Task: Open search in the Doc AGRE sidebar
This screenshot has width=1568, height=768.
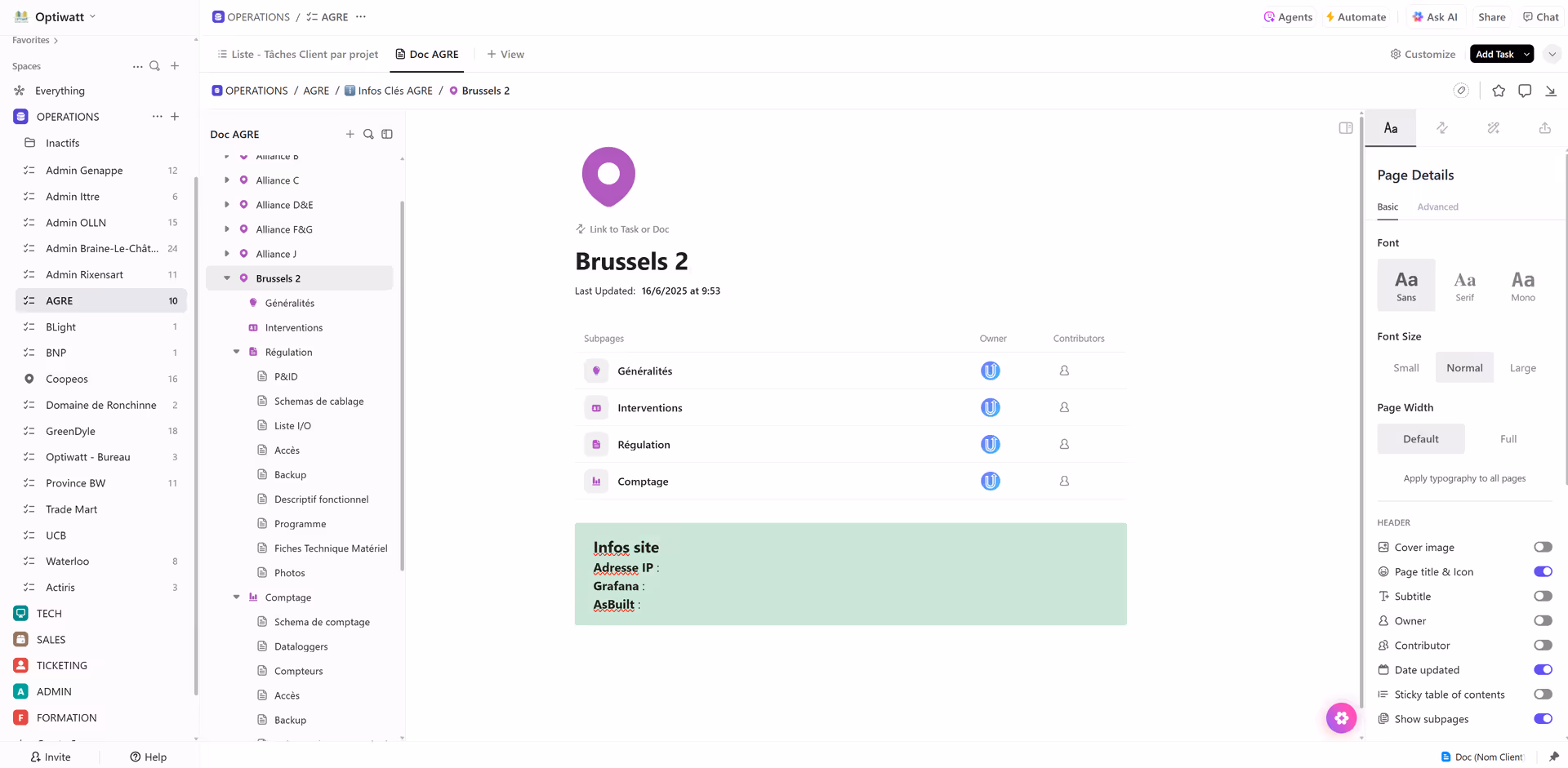Action: [x=368, y=134]
